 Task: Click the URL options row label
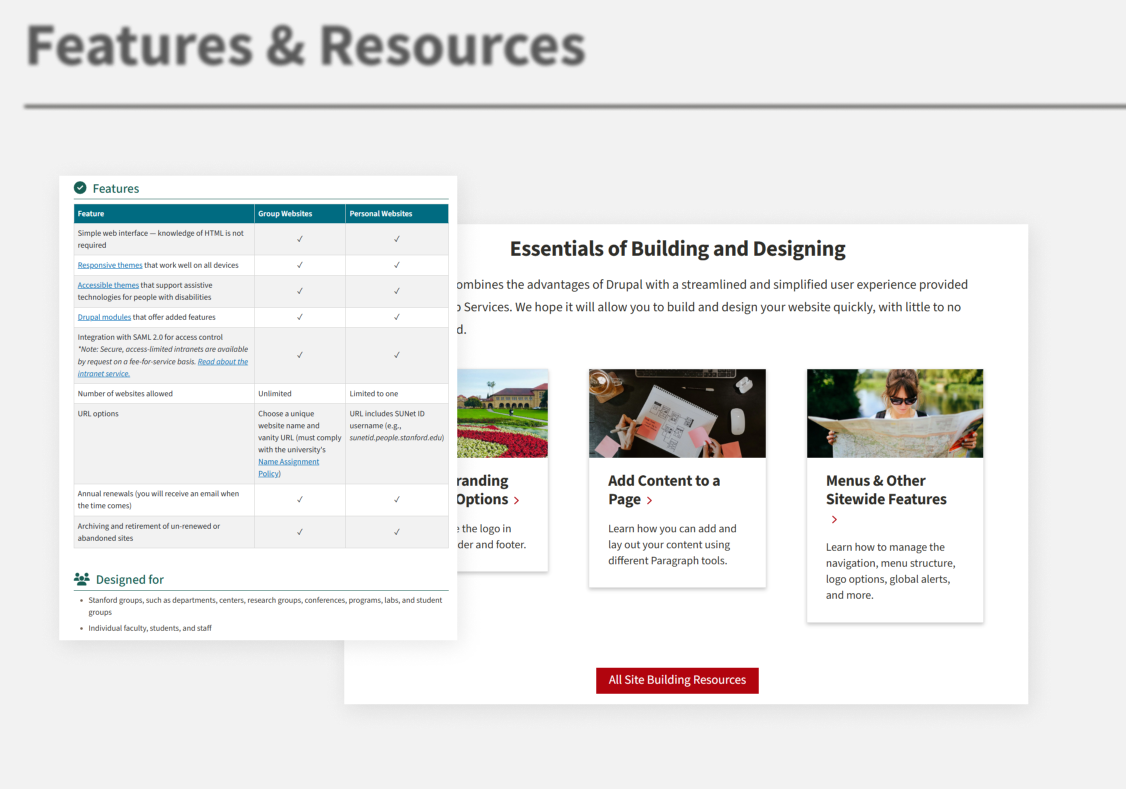[x=98, y=414]
